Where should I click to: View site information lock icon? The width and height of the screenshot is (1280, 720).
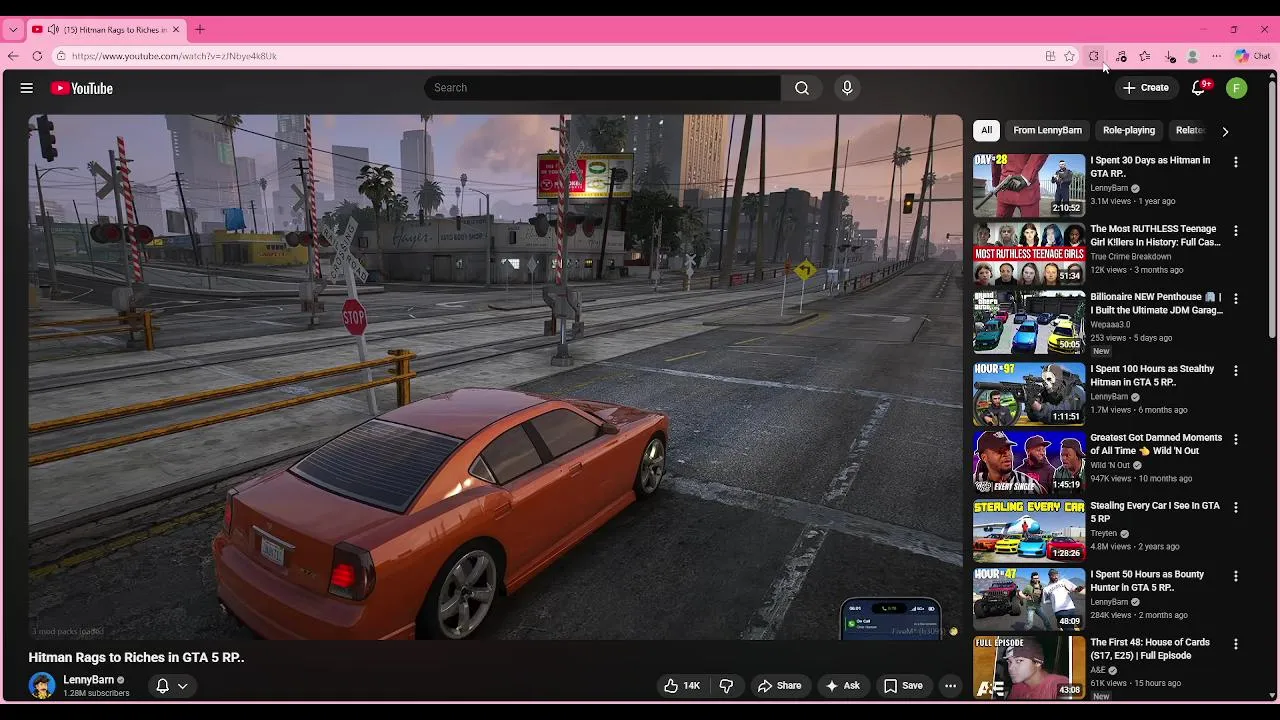click(61, 56)
